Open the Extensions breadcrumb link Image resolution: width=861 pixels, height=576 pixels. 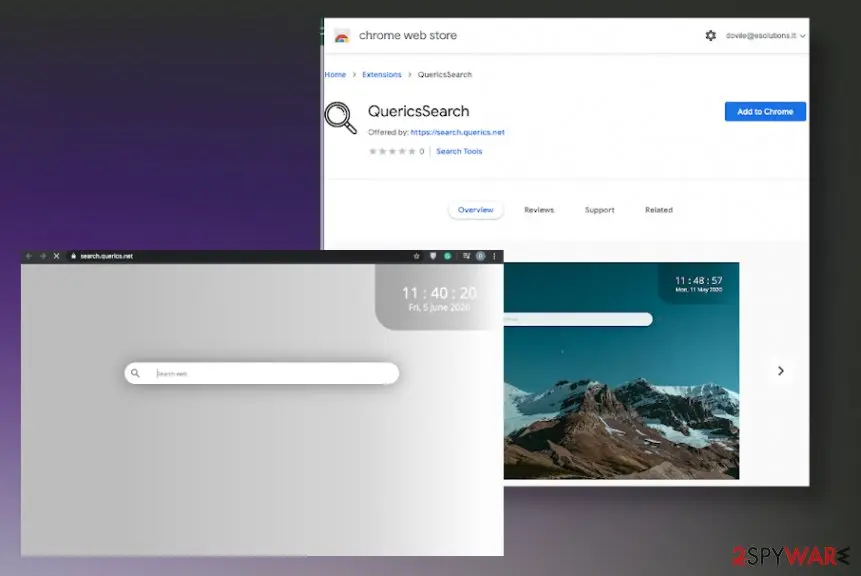point(382,75)
